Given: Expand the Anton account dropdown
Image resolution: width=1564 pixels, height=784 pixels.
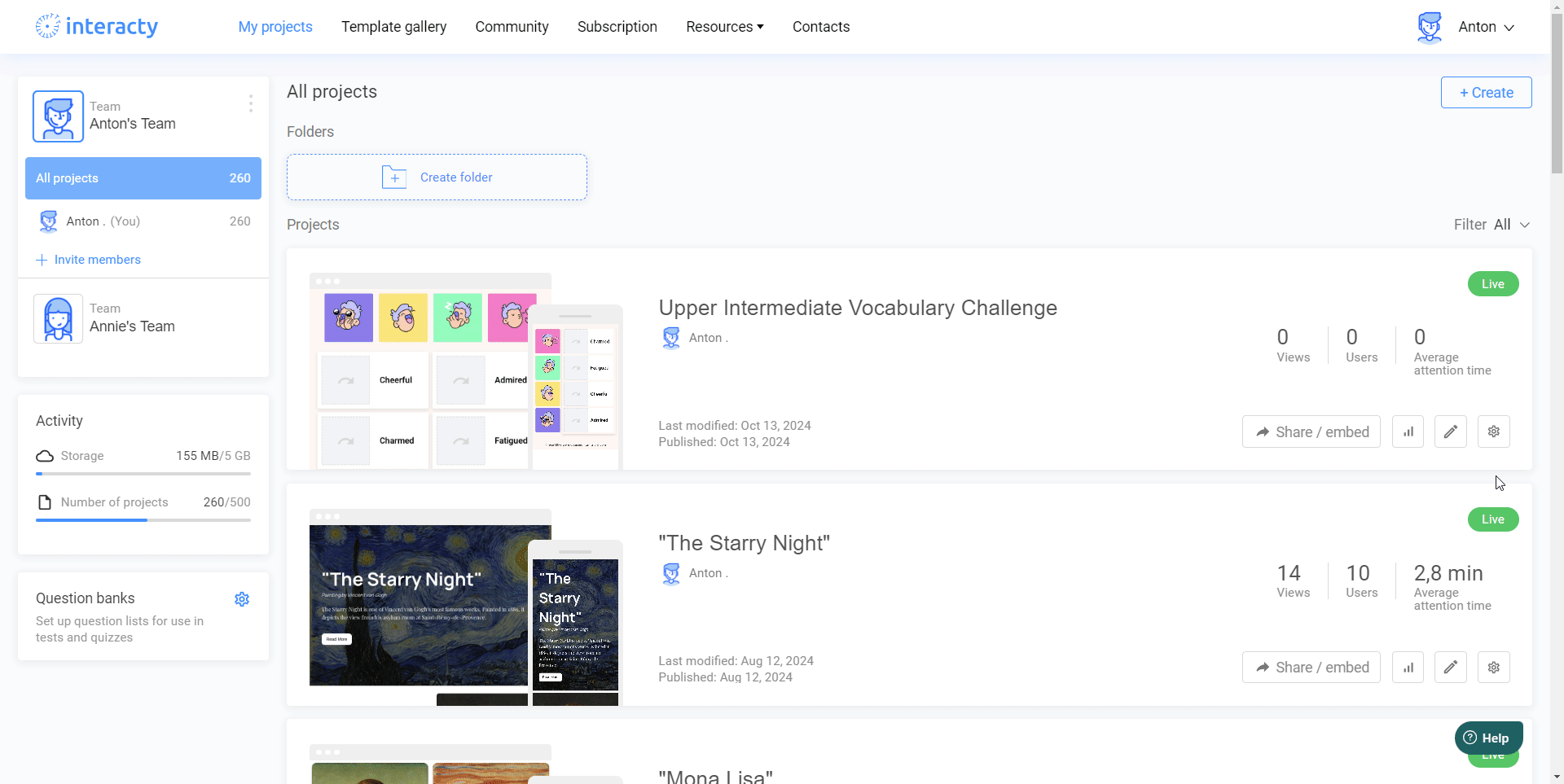Looking at the screenshot, I should (x=1487, y=27).
